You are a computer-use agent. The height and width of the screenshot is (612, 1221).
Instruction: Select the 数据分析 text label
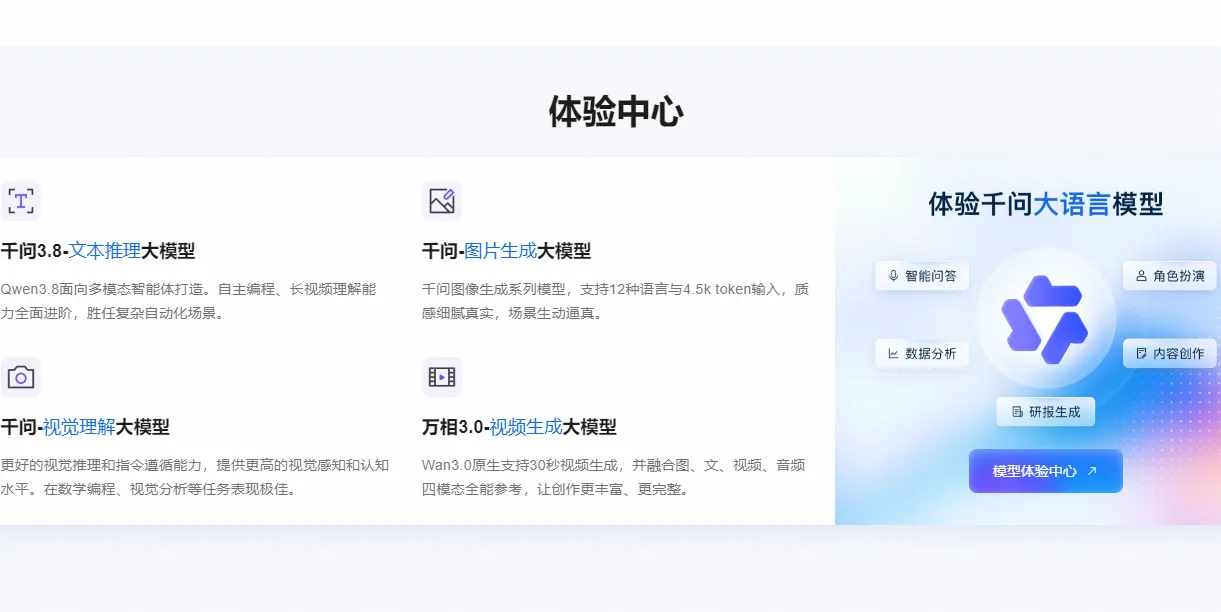coord(931,354)
